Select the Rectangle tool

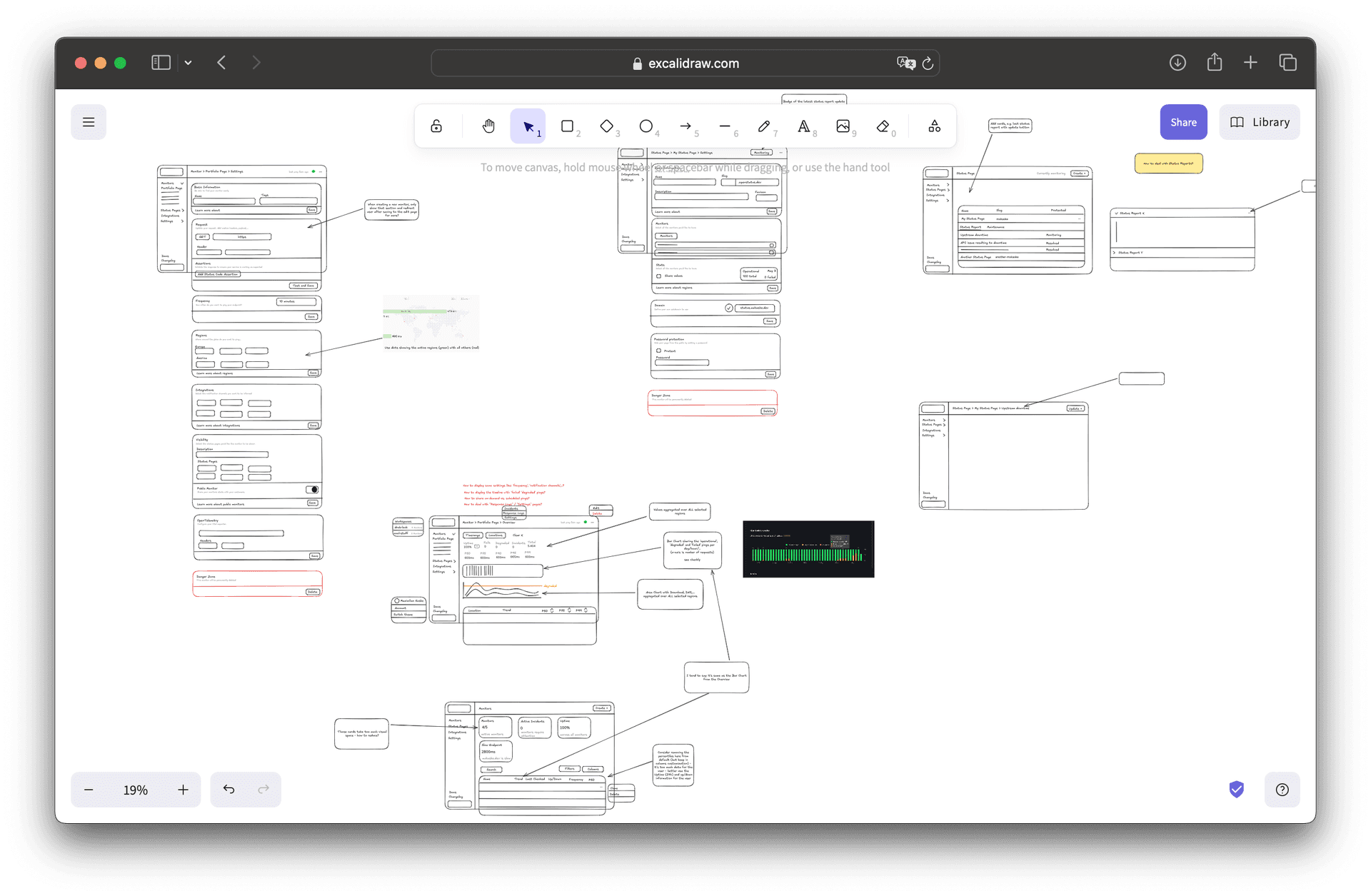568,126
